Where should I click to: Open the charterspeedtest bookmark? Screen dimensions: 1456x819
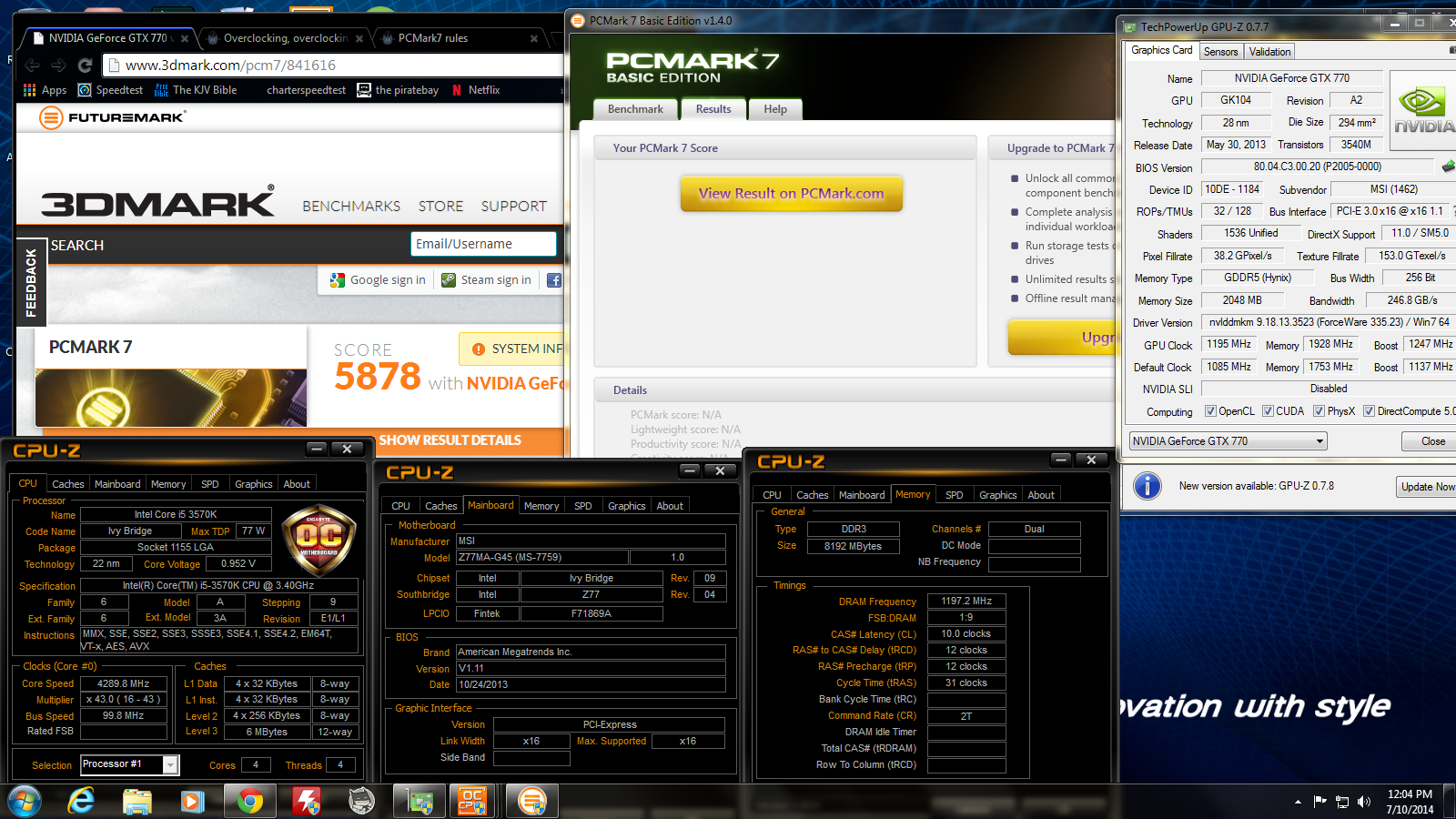(306, 90)
